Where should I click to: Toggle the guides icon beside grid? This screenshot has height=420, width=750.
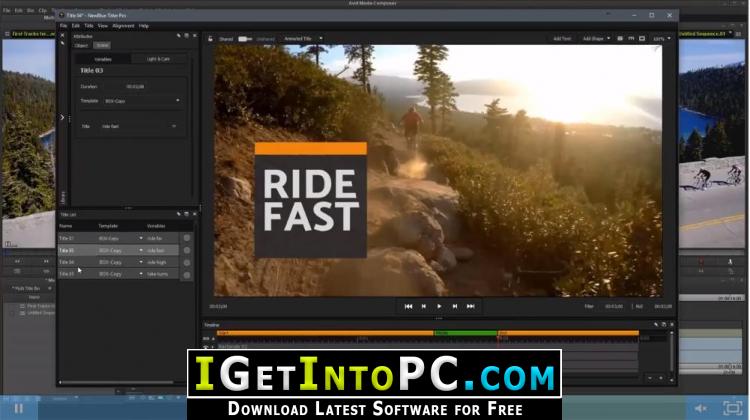(631, 39)
